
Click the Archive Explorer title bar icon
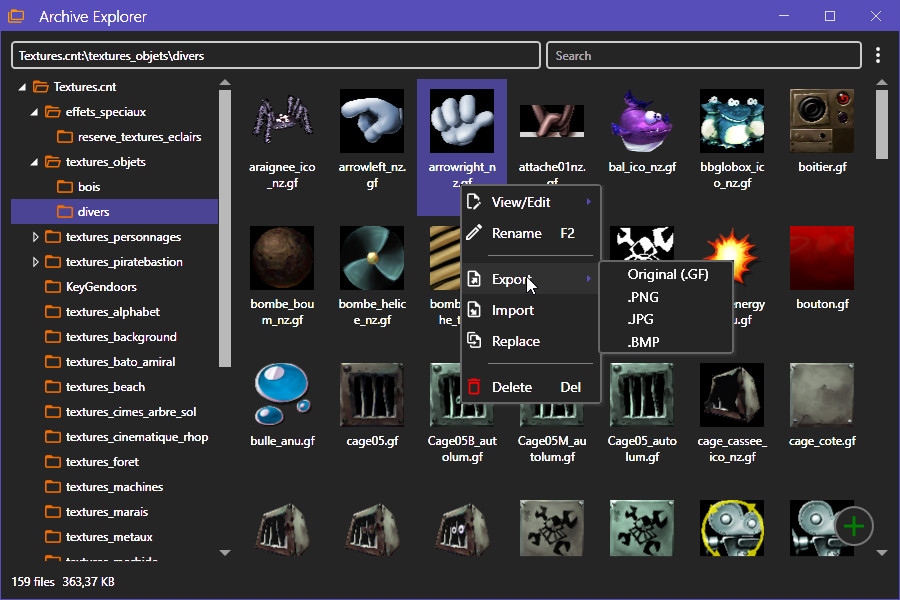tap(16, 16)
